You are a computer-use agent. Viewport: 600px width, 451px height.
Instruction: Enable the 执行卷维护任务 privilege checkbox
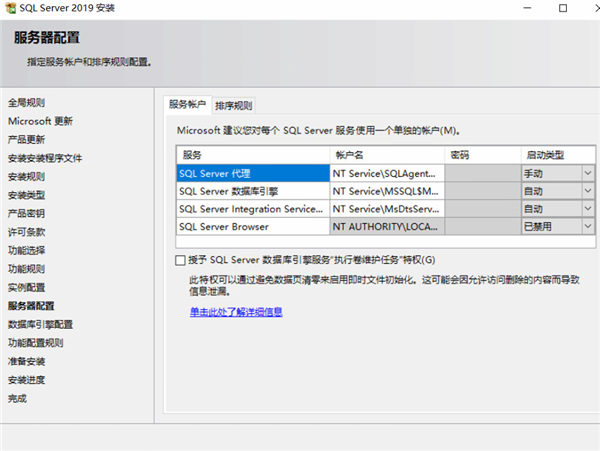[180, 260]
